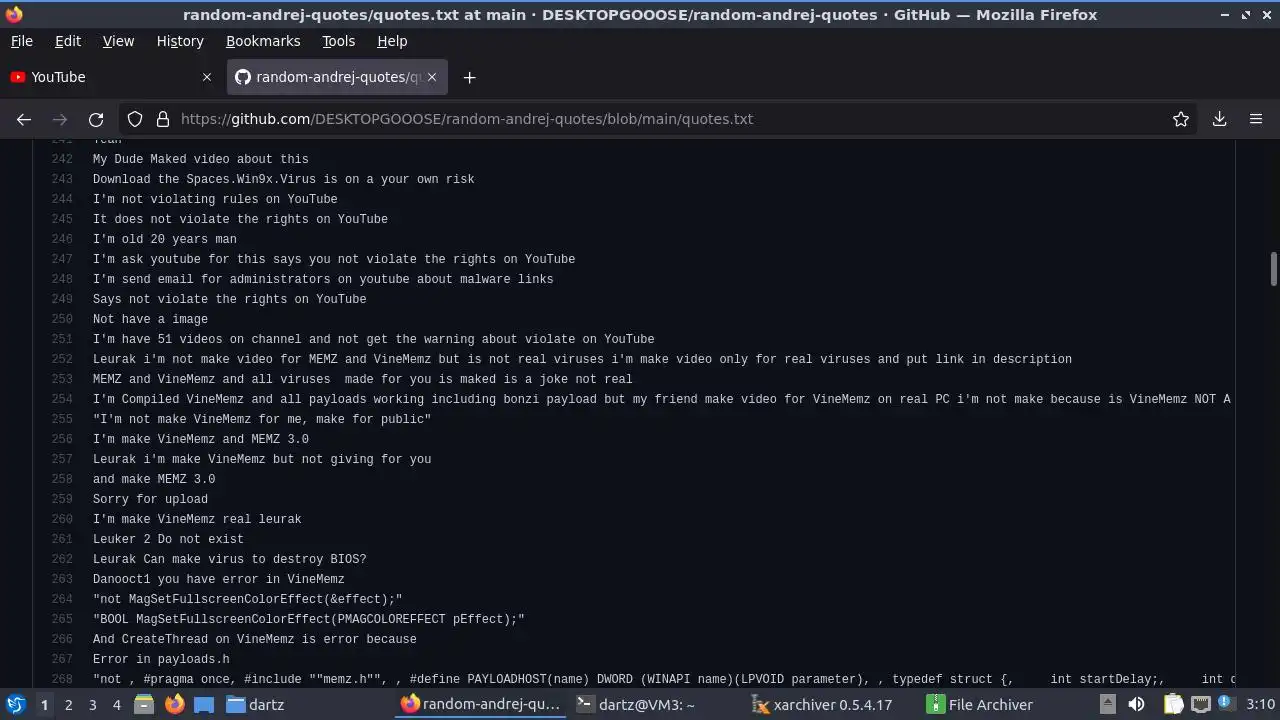This screenshot has width=1280, height=720.
Task: Click text "My Dude Maked video about this"
Action: coord(201,159)
